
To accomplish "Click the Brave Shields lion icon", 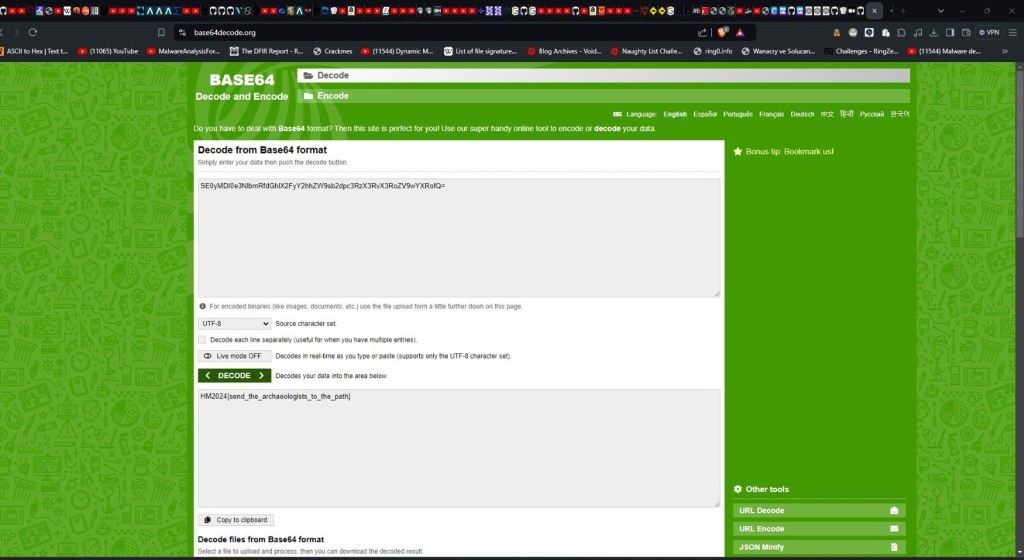I will [722, 32].
